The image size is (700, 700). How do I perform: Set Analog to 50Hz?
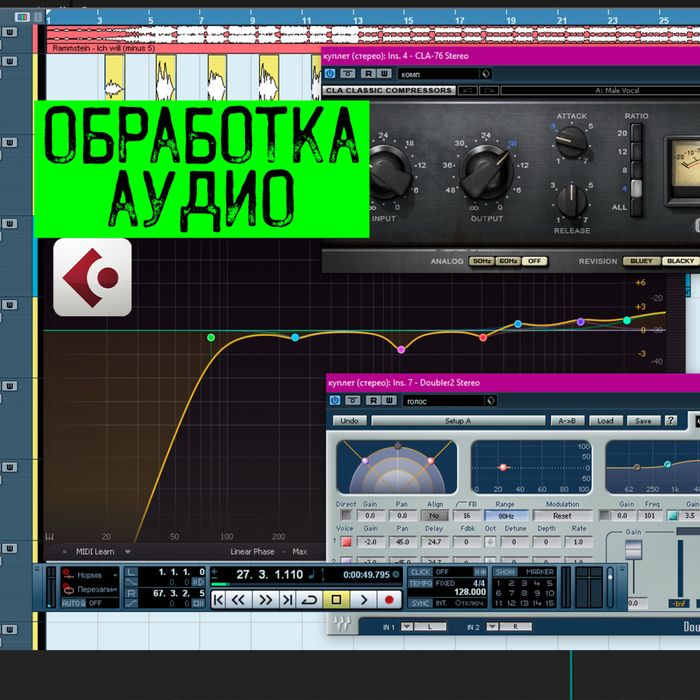(481, 261)
